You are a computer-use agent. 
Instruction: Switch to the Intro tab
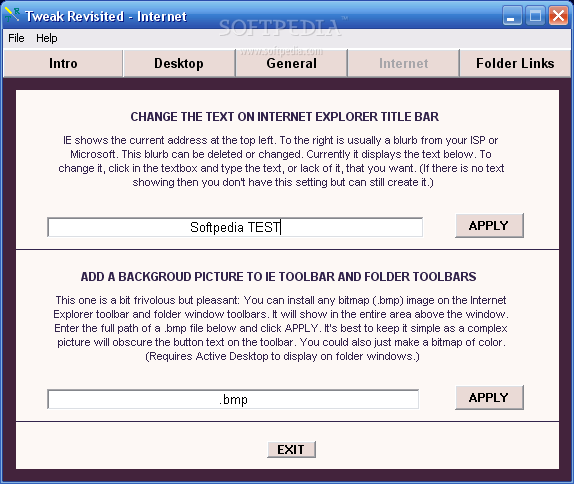point(63,63)
